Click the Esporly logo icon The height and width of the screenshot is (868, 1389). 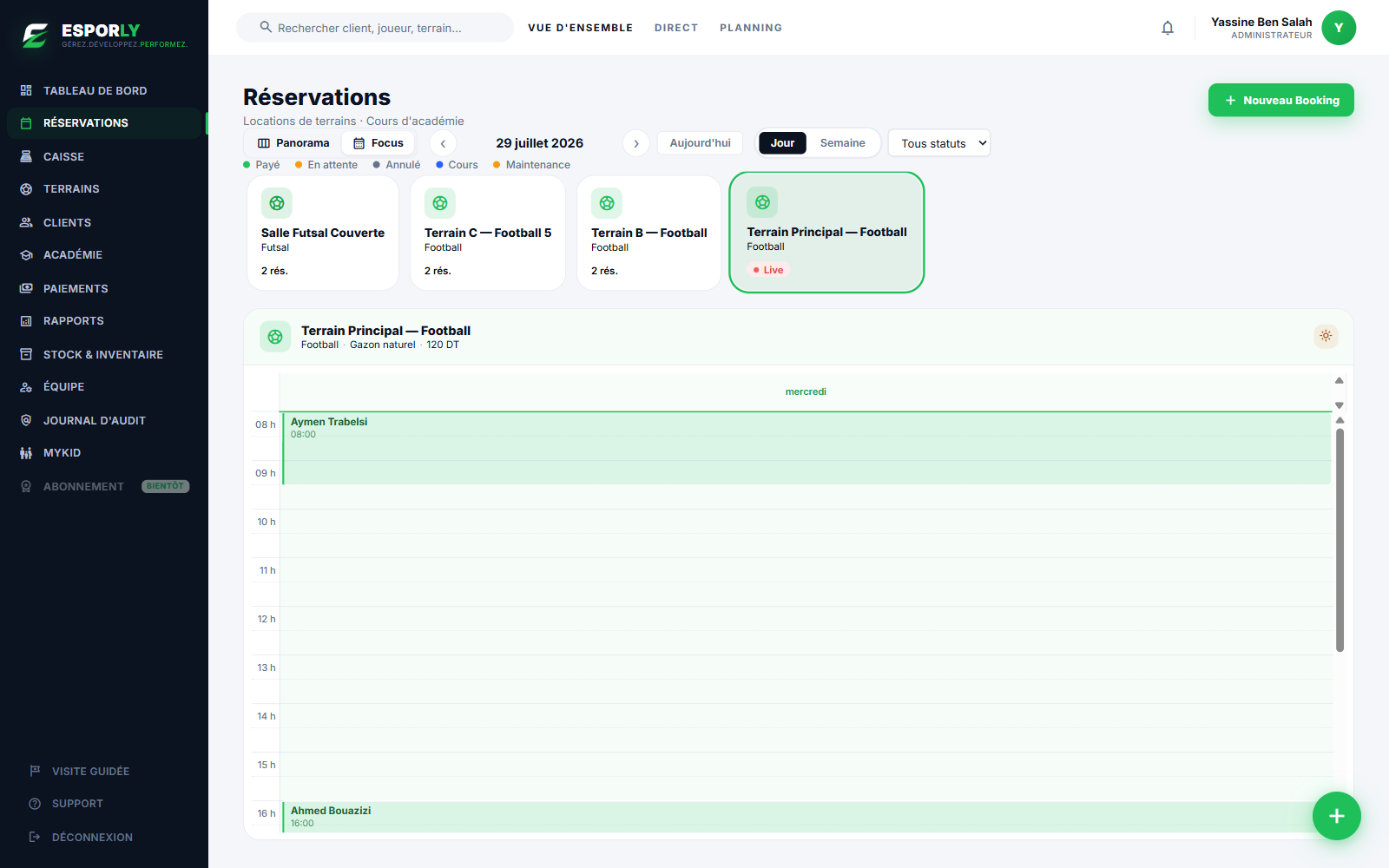click(36, 36)
